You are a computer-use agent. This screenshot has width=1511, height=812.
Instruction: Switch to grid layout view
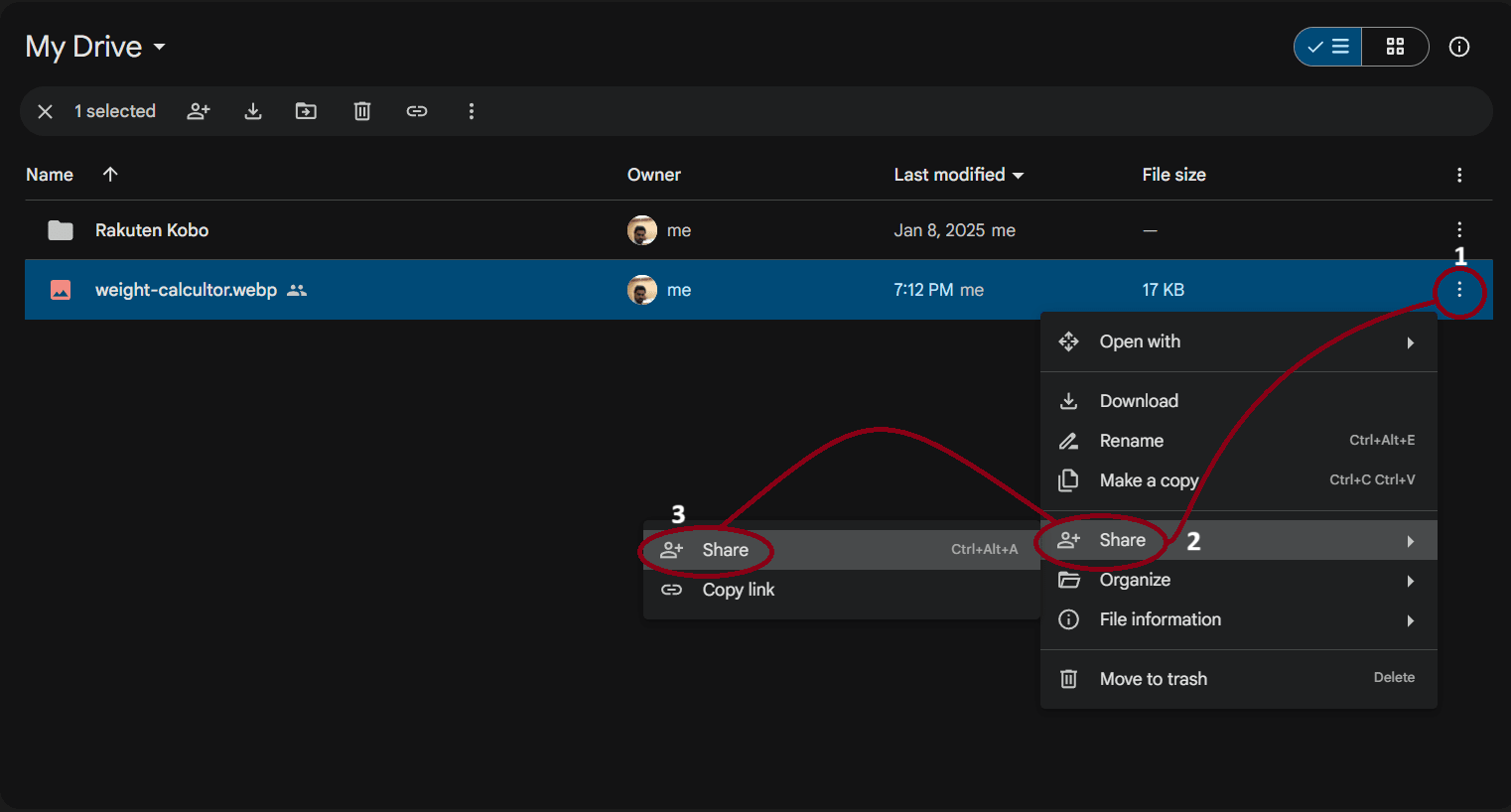pyautogui.click(x=1395, y=47)
